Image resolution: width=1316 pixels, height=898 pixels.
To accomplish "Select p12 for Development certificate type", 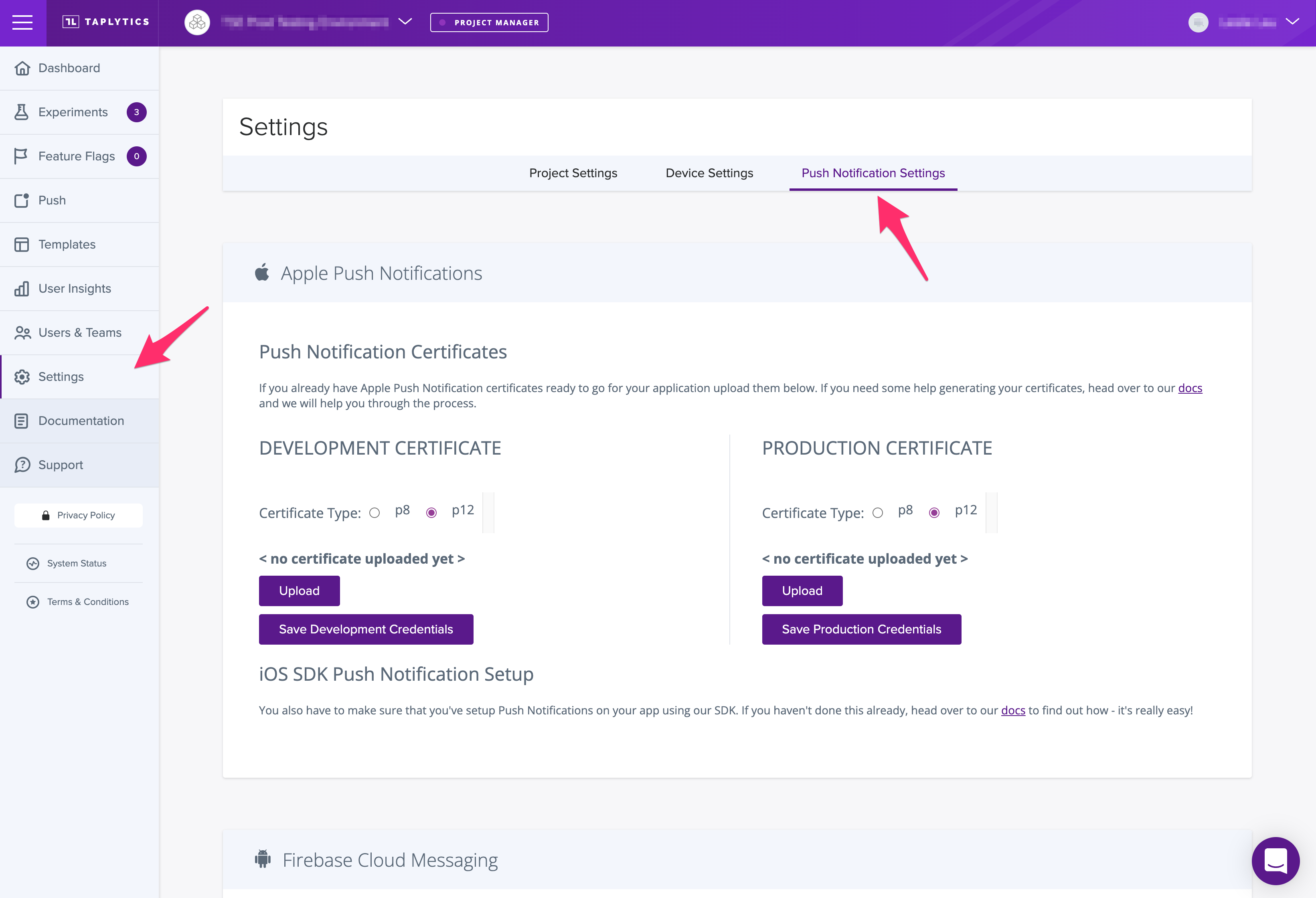I will point(431,513).
